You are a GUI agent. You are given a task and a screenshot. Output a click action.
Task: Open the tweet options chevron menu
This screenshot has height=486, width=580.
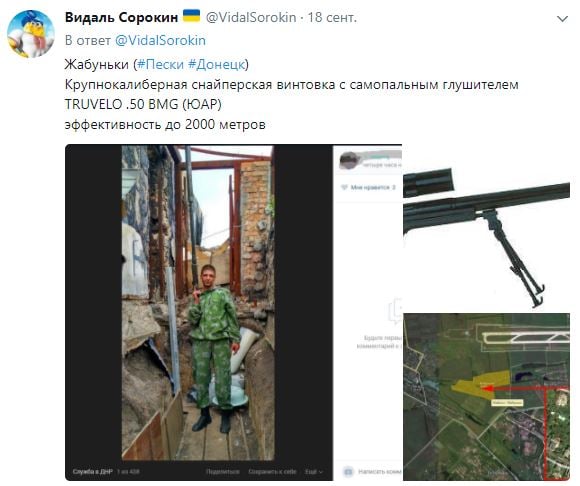[x=562, y=18]
